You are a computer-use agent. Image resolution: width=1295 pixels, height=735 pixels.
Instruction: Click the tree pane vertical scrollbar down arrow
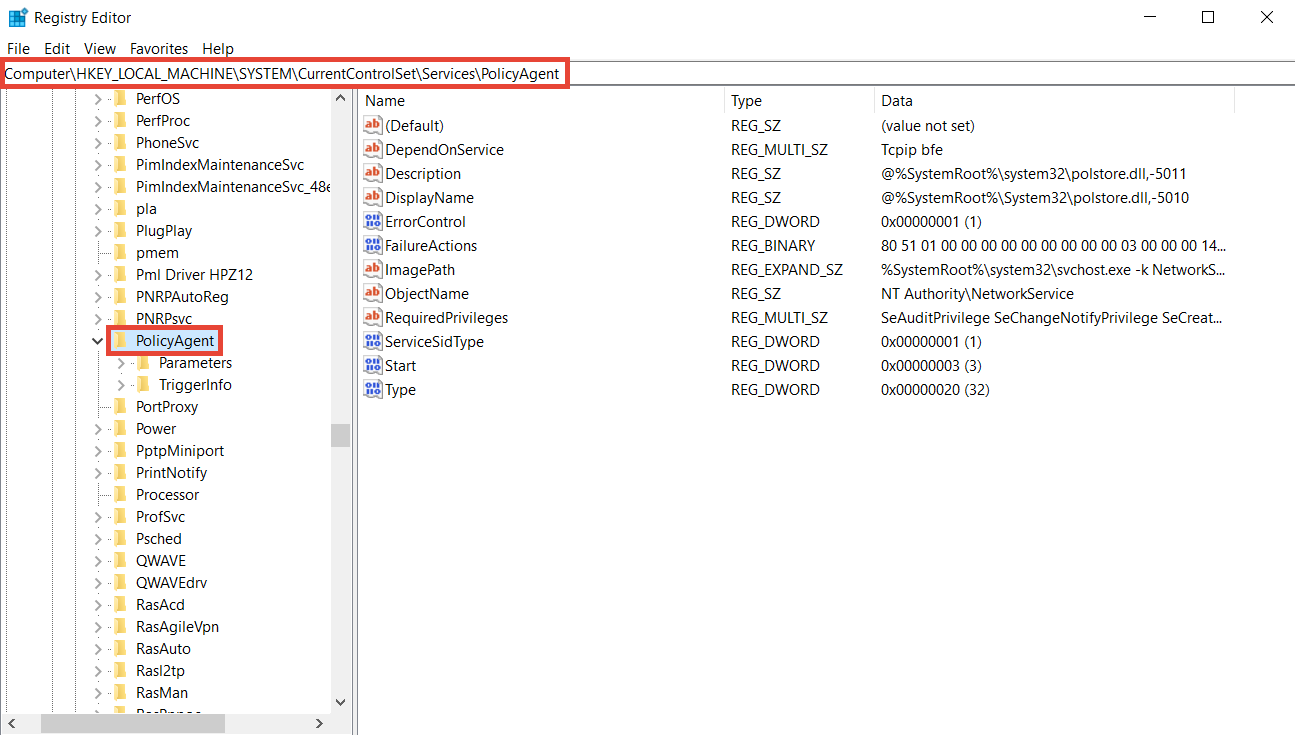pos(340,702)
